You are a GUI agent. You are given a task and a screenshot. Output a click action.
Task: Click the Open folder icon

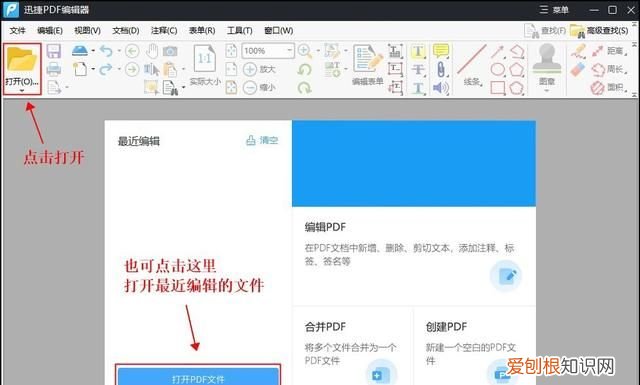22,59
